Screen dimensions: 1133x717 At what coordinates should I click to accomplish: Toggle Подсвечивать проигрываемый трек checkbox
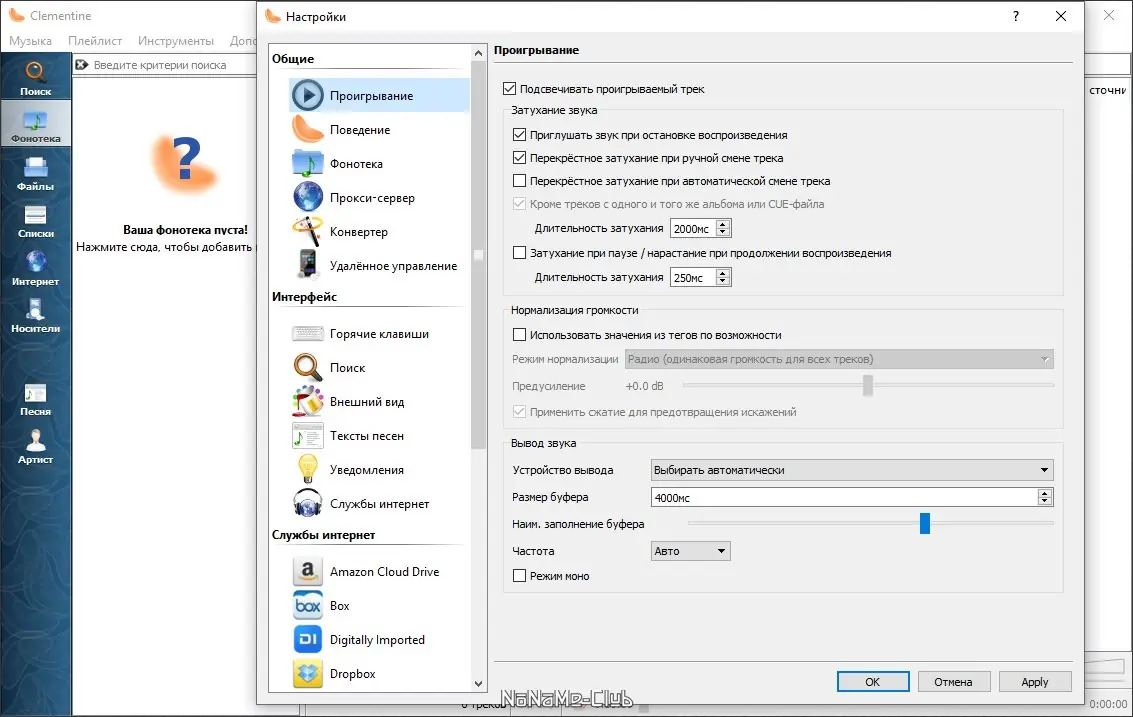click(x=509, y=89)
